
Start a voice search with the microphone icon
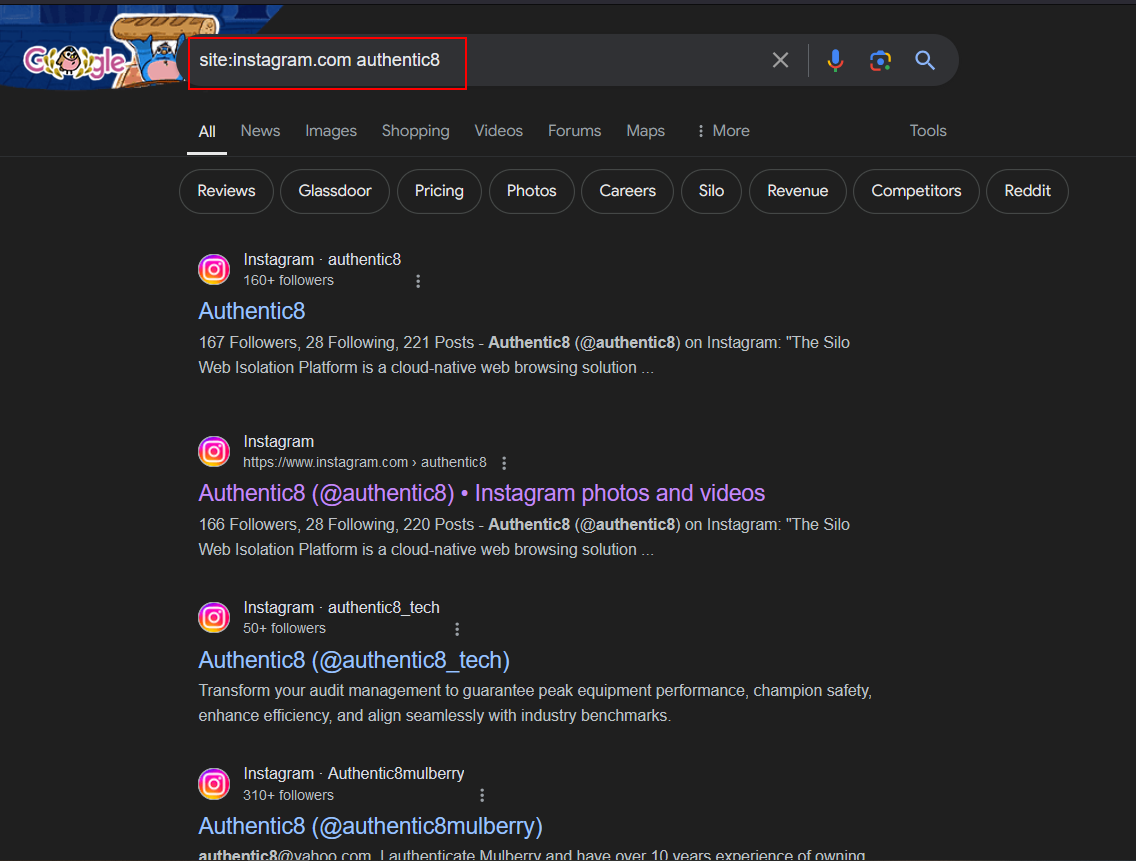835,60
